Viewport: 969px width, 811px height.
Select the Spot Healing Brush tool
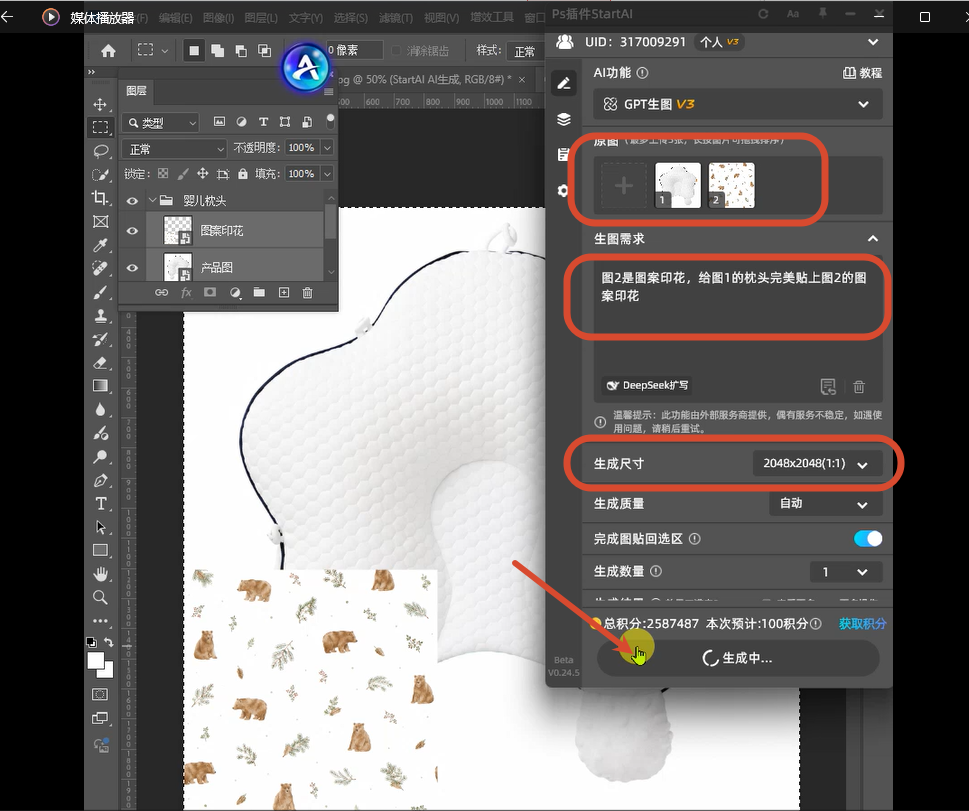(100, 268)
